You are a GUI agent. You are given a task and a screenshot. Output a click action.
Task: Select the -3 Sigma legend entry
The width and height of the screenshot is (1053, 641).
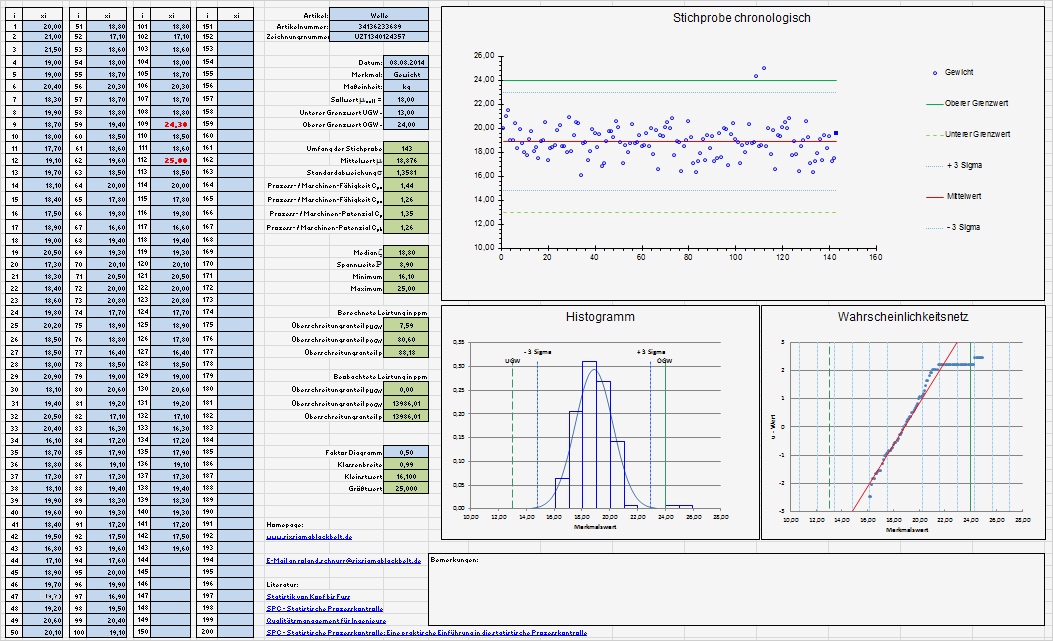pos(962,227)
